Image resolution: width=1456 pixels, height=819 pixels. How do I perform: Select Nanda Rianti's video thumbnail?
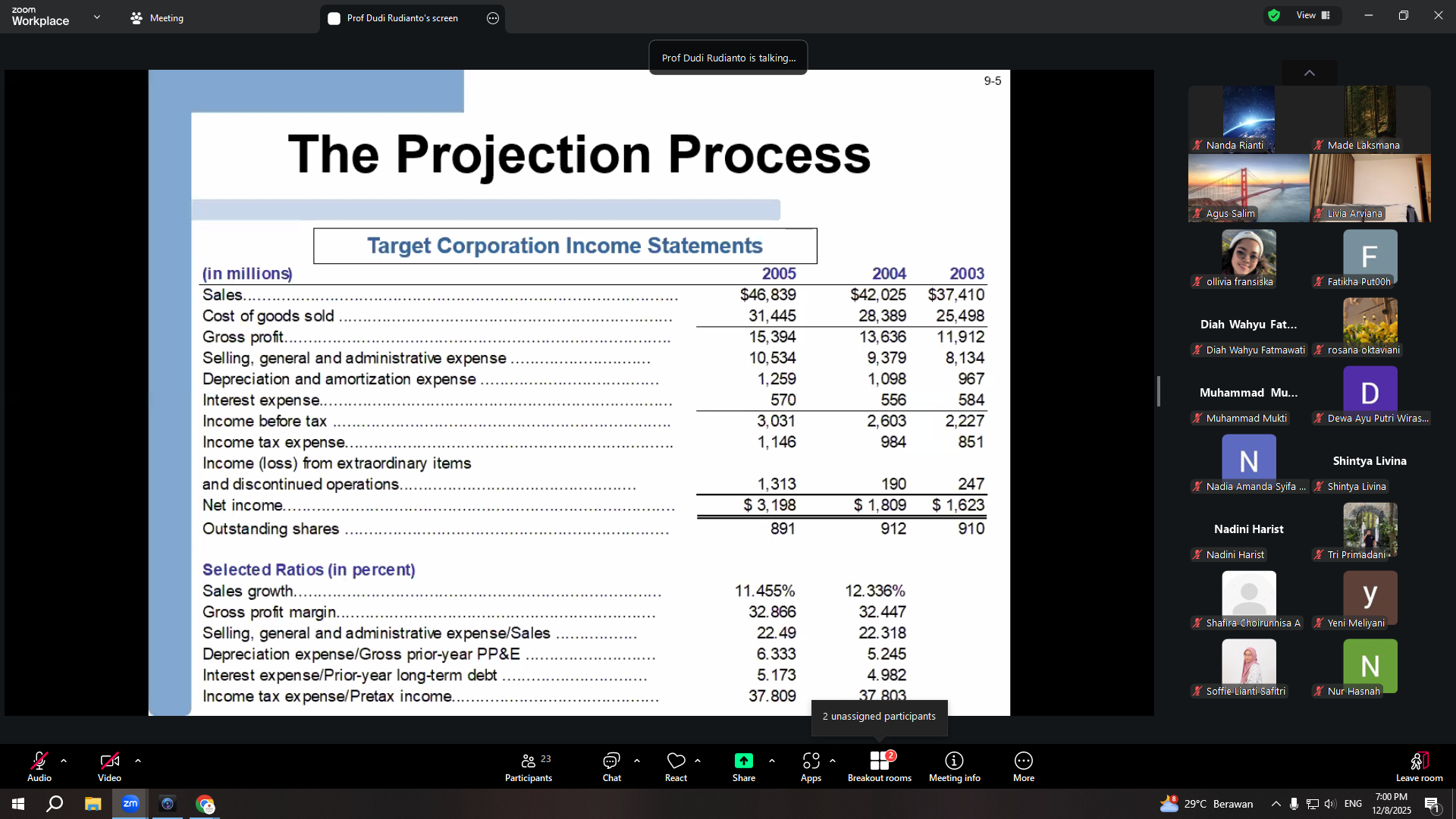click(1249, 120)
